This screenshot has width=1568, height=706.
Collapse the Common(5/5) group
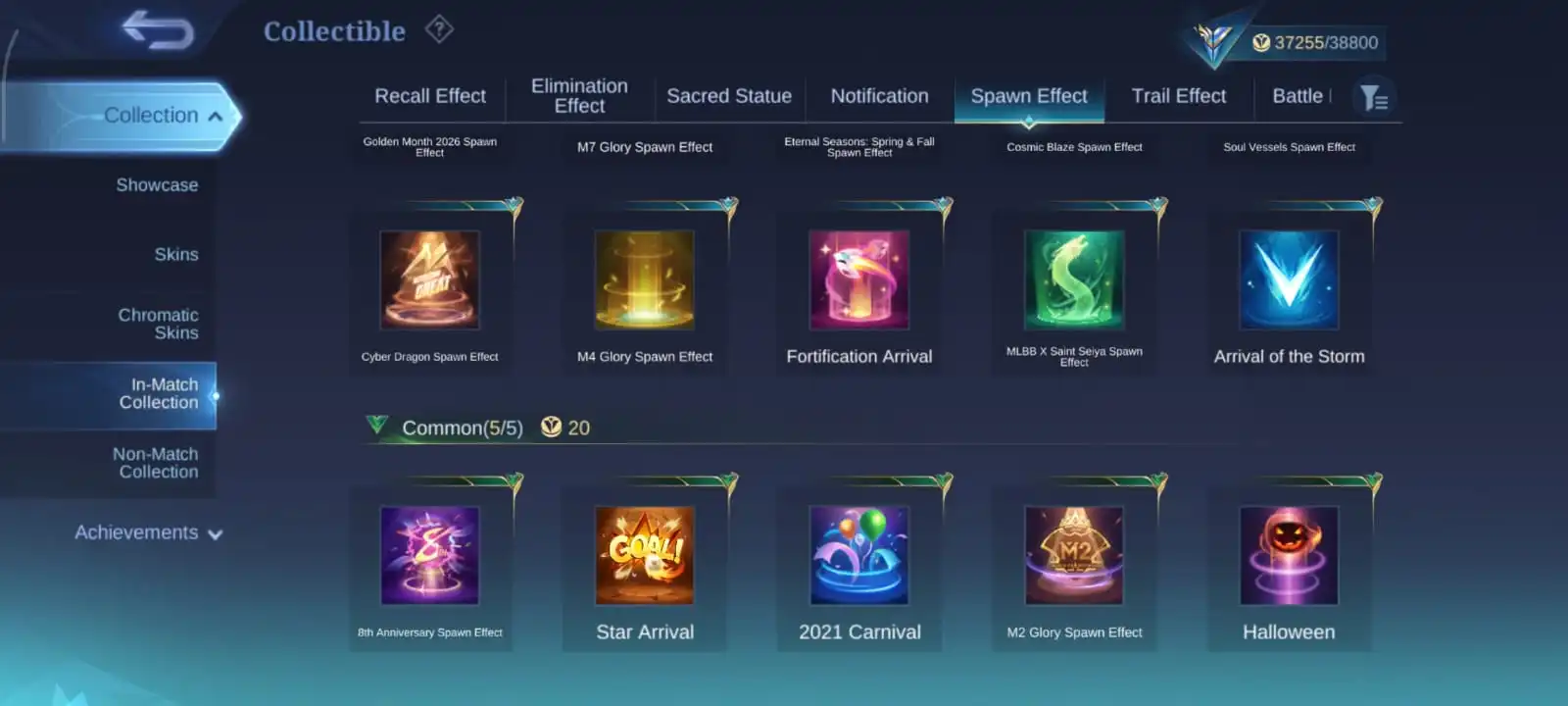tap(376, 426)
